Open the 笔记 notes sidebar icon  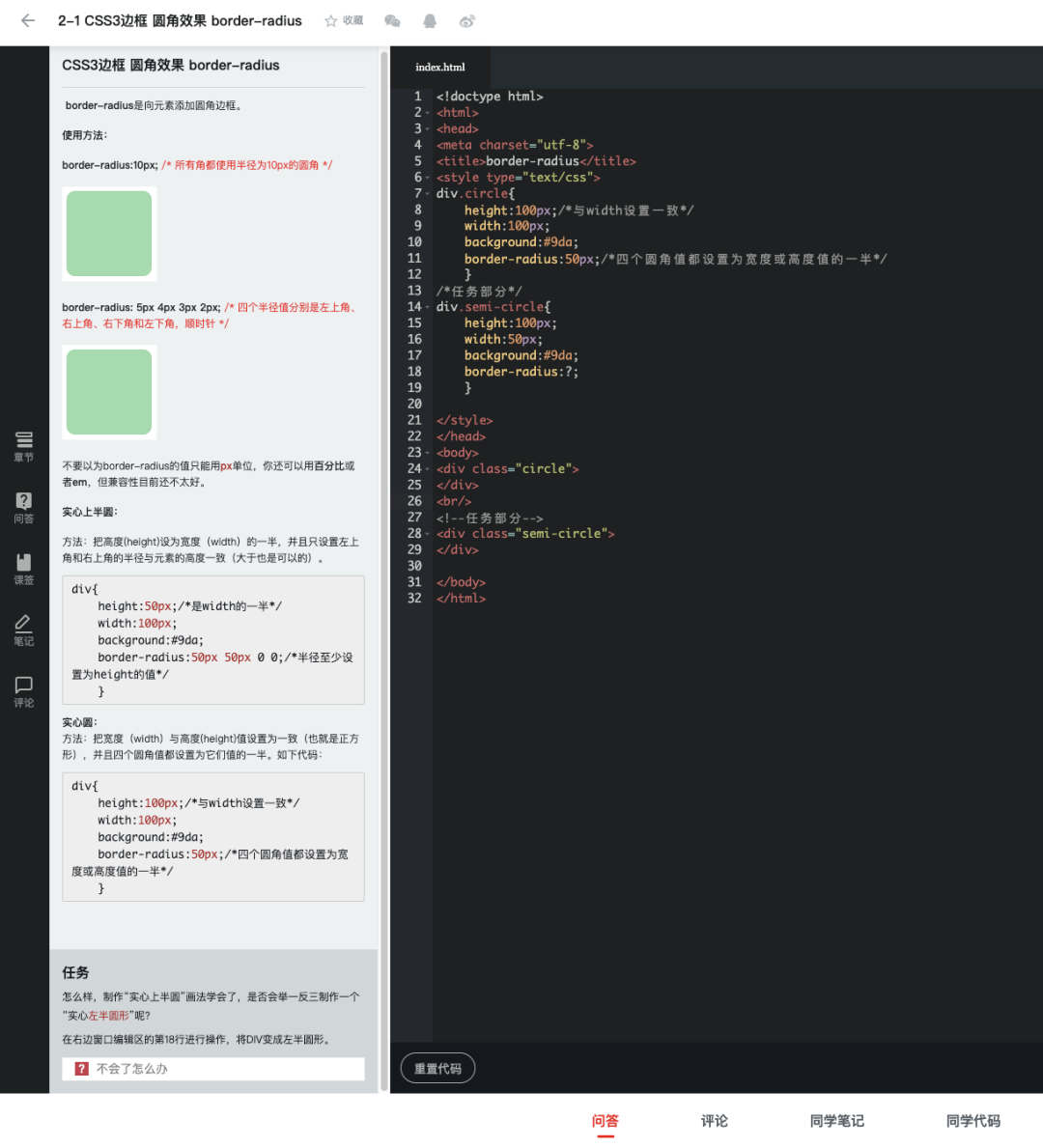[23, 630]
